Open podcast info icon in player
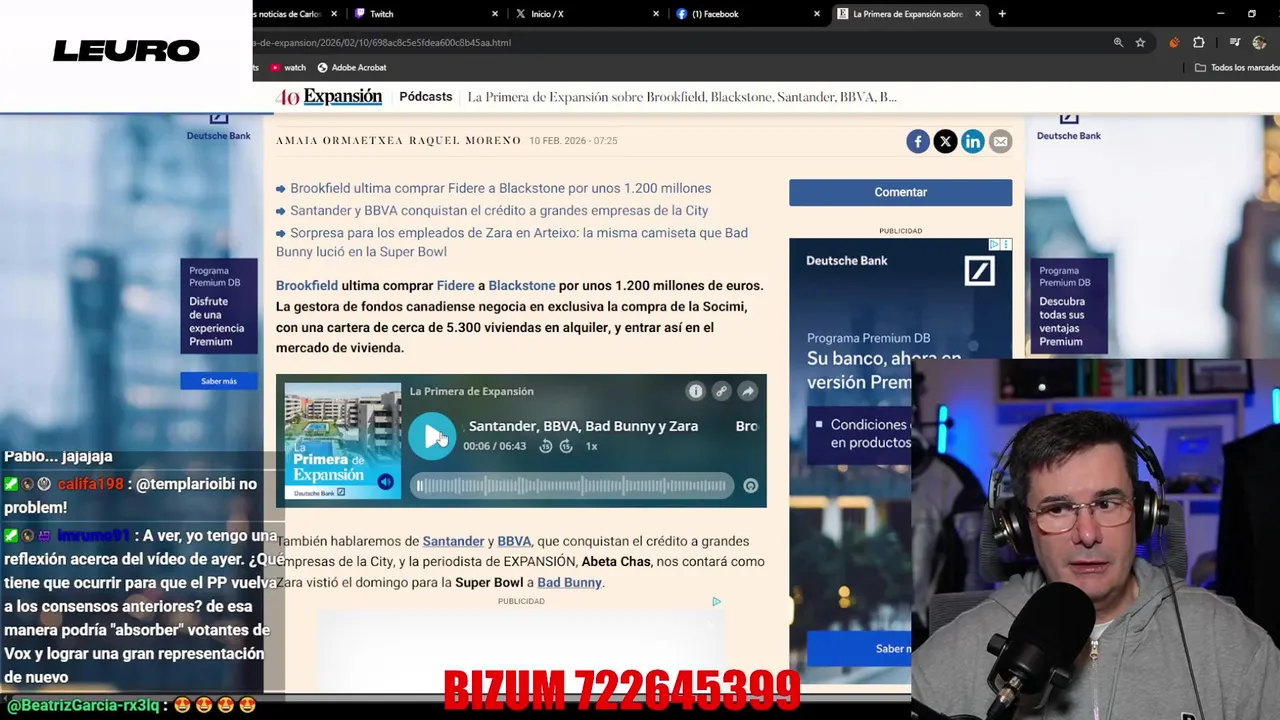1280x720 pixels. coord(695,391)
